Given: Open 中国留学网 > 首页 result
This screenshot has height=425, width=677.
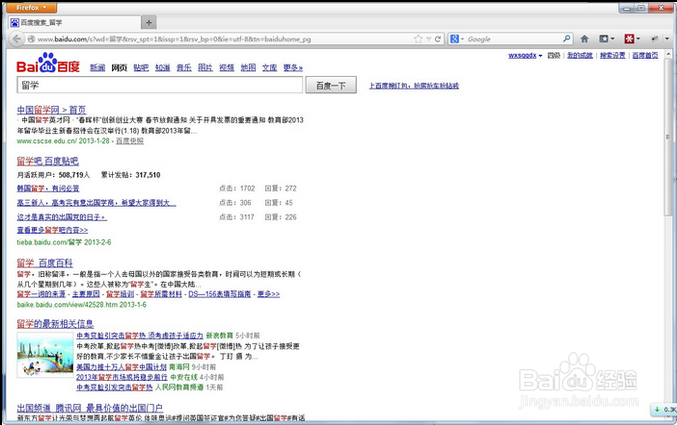Looking at the screenshot, I should tap(51, 110).
